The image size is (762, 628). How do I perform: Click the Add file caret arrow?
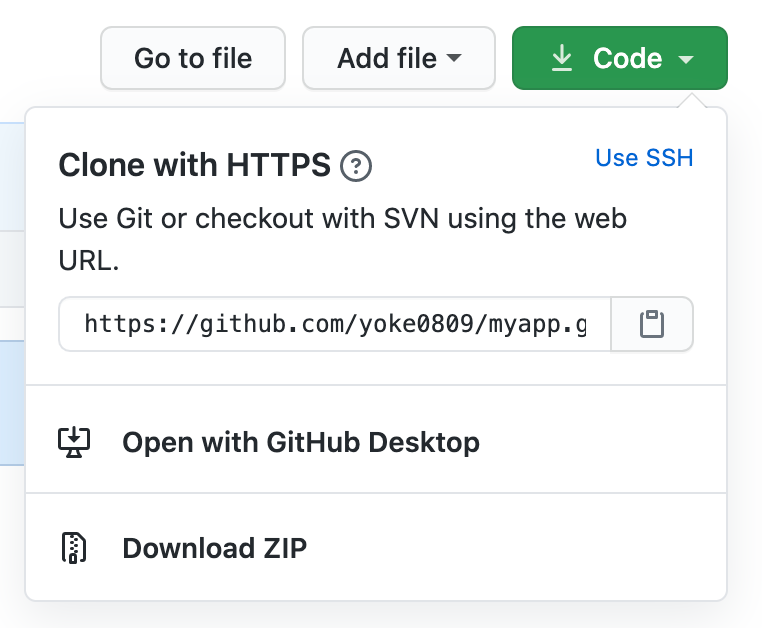(x=453, y=58)
